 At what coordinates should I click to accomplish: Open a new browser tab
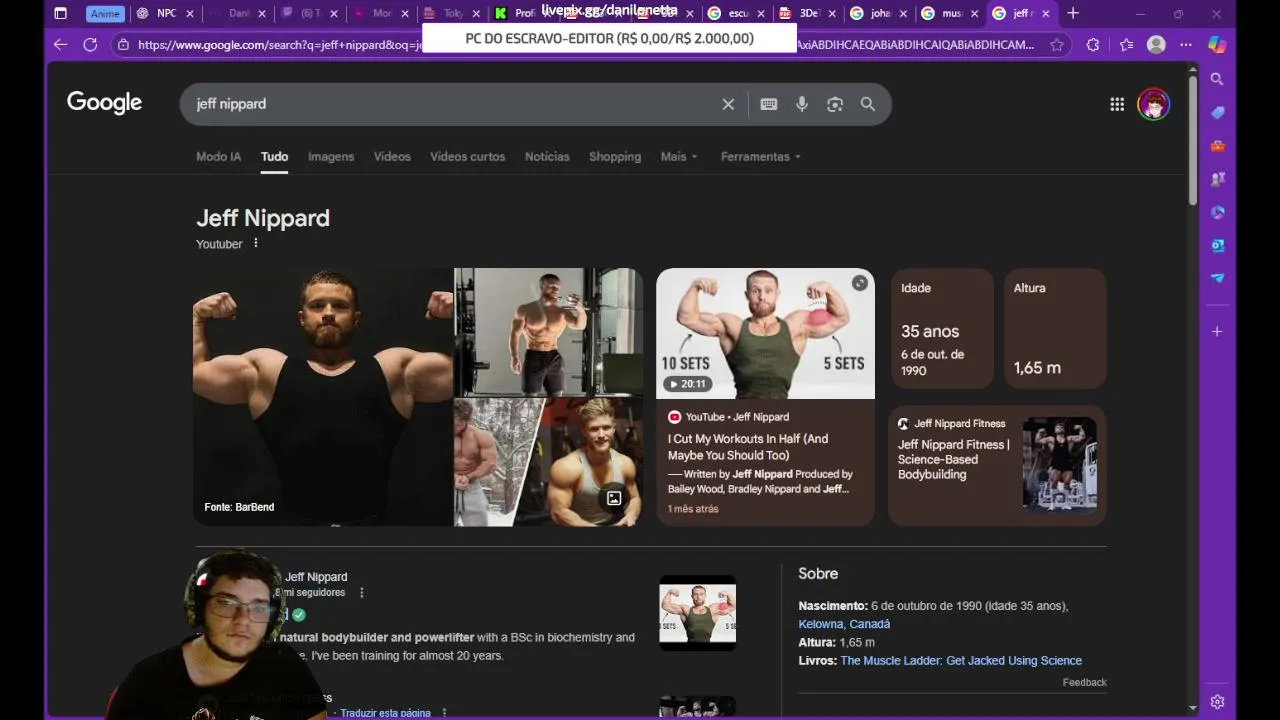click(1073, 13)
